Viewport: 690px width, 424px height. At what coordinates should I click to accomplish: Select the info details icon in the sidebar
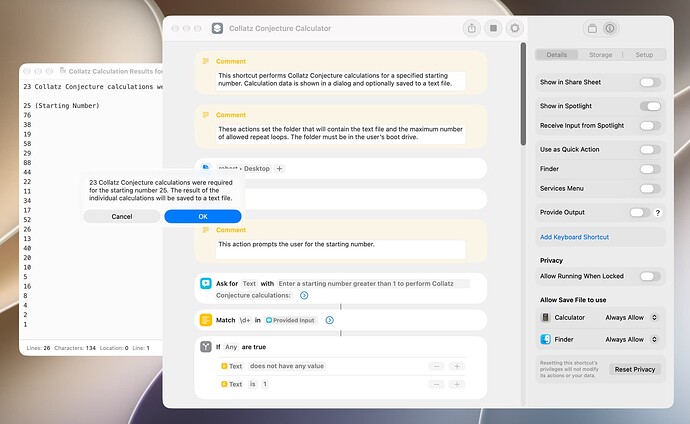pos(609,29)
